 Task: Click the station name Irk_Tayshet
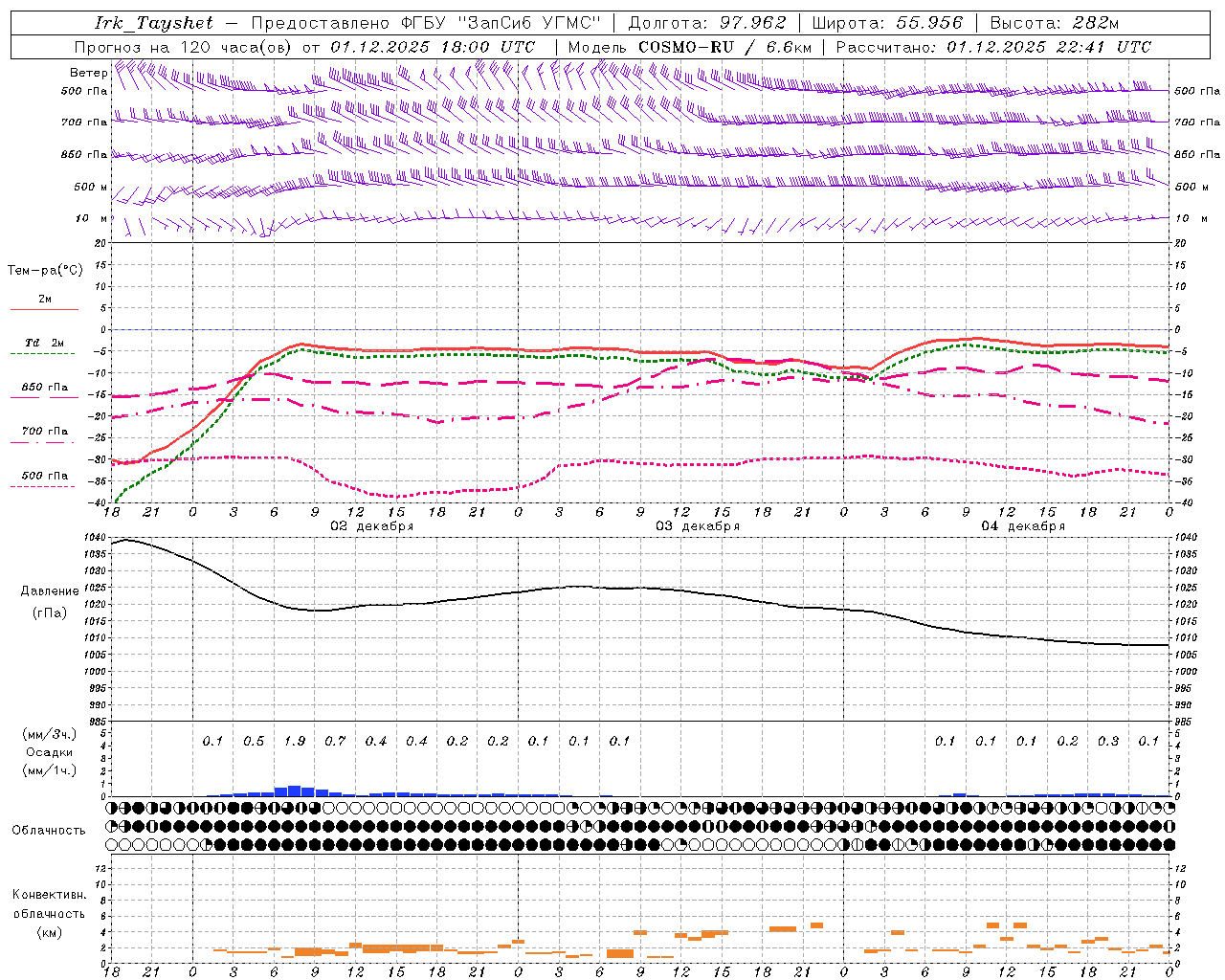[x=154, y=23]
